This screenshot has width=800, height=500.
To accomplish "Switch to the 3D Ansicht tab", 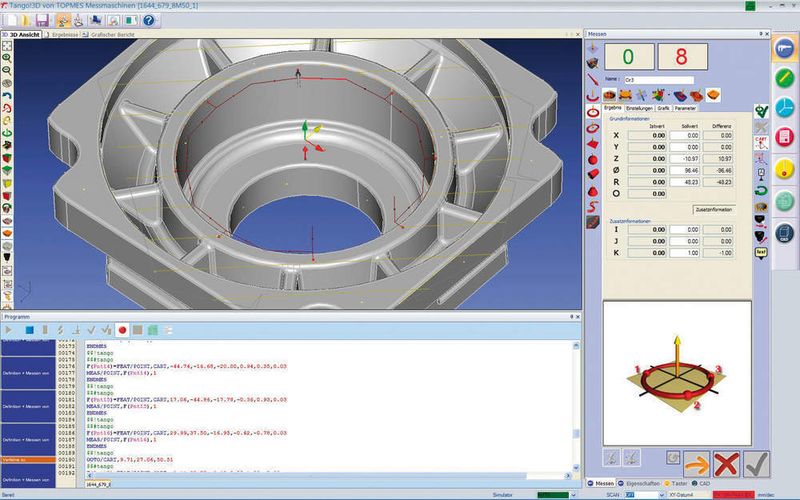I will click(21, 35).
